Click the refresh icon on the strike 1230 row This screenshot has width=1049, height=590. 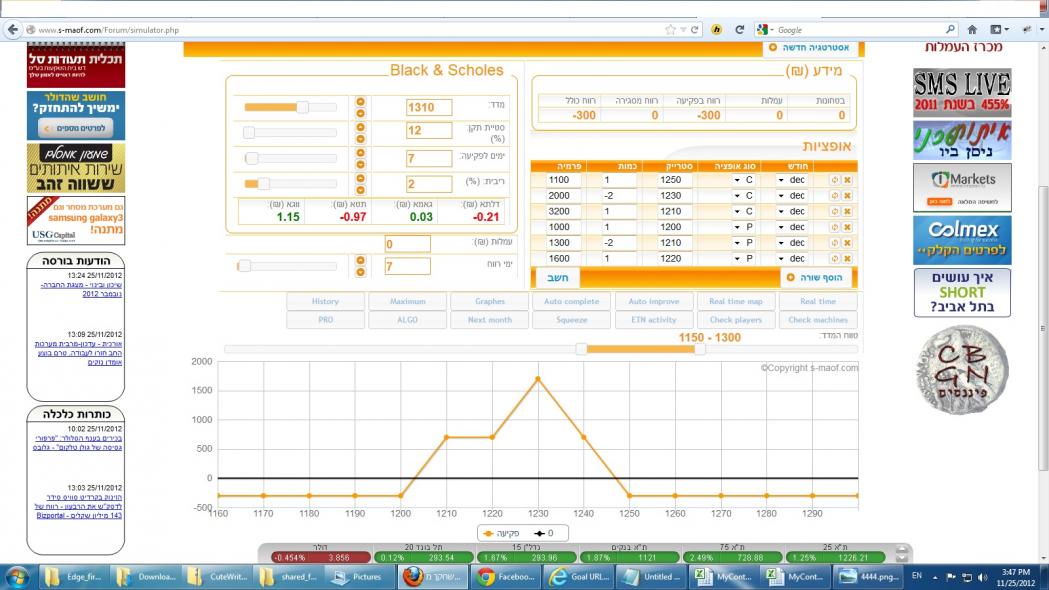(834, 196)
